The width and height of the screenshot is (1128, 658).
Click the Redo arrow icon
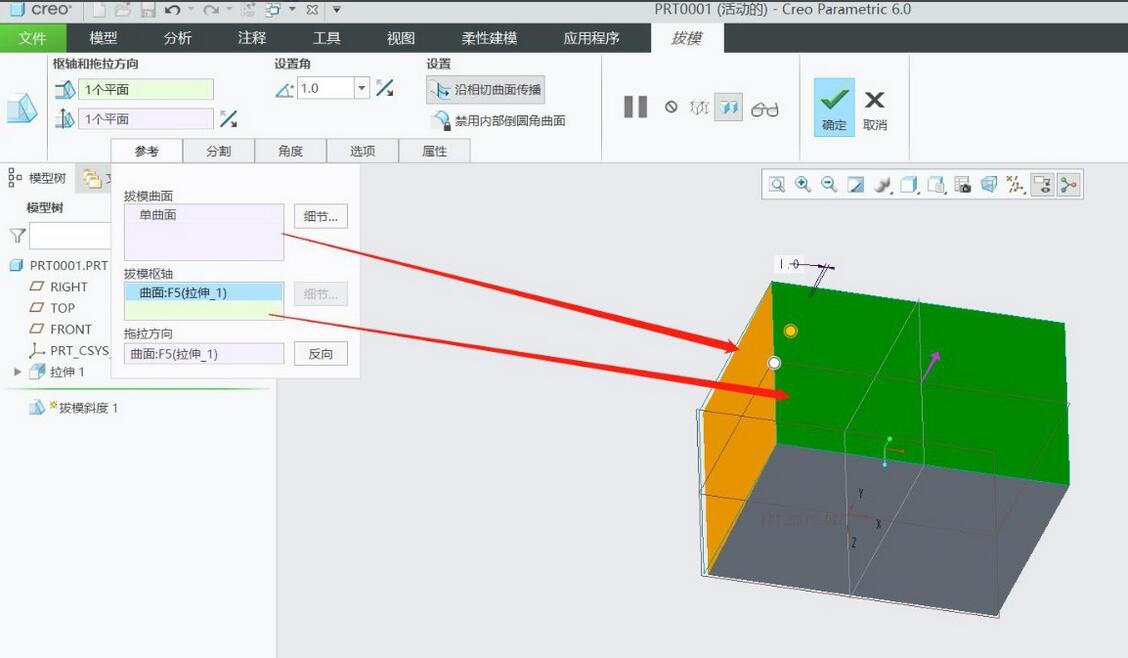click(210, 9)
